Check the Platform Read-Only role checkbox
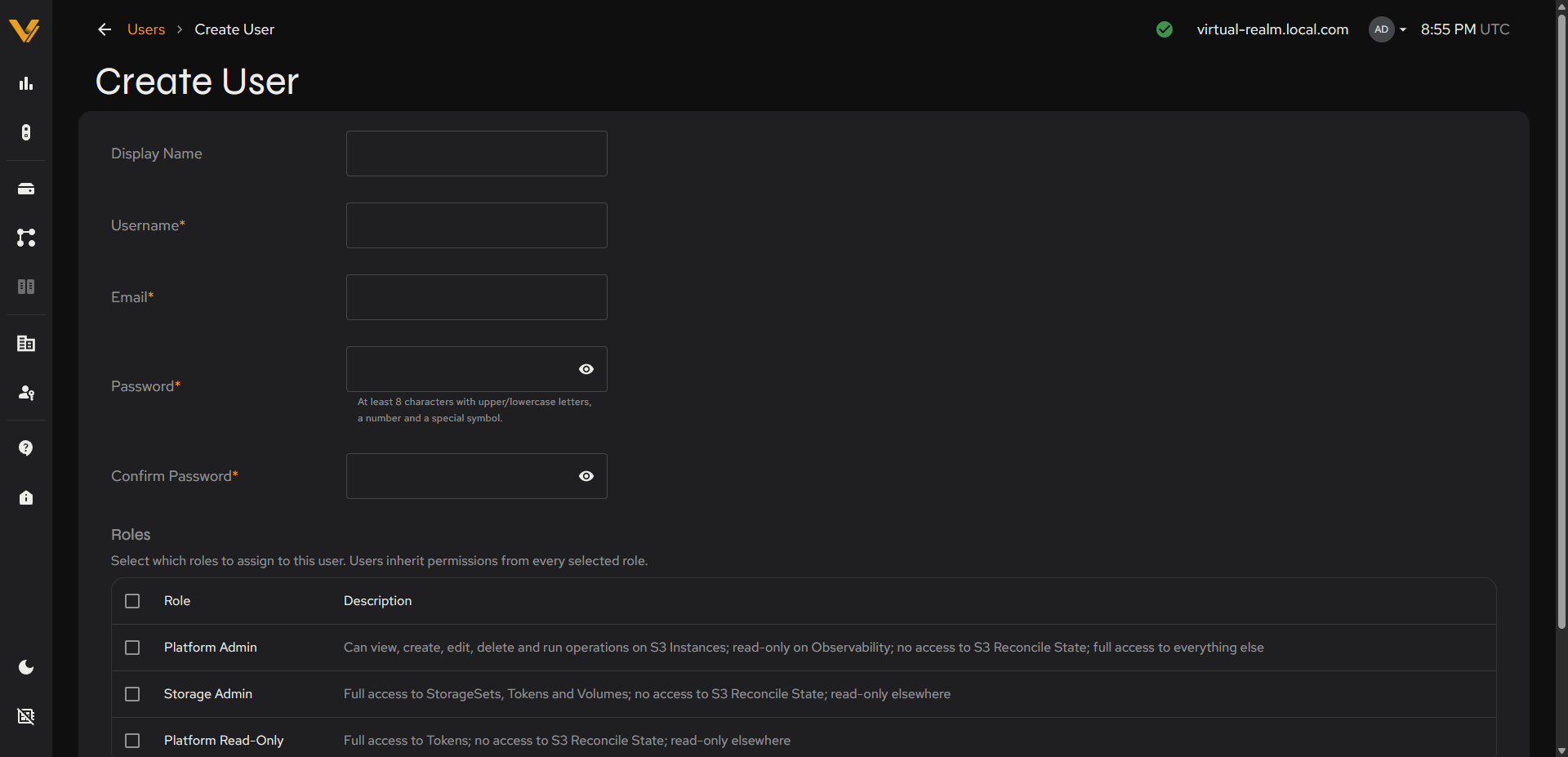Image resolution: width=1568 pixels, height=757 pixels. 132,741
